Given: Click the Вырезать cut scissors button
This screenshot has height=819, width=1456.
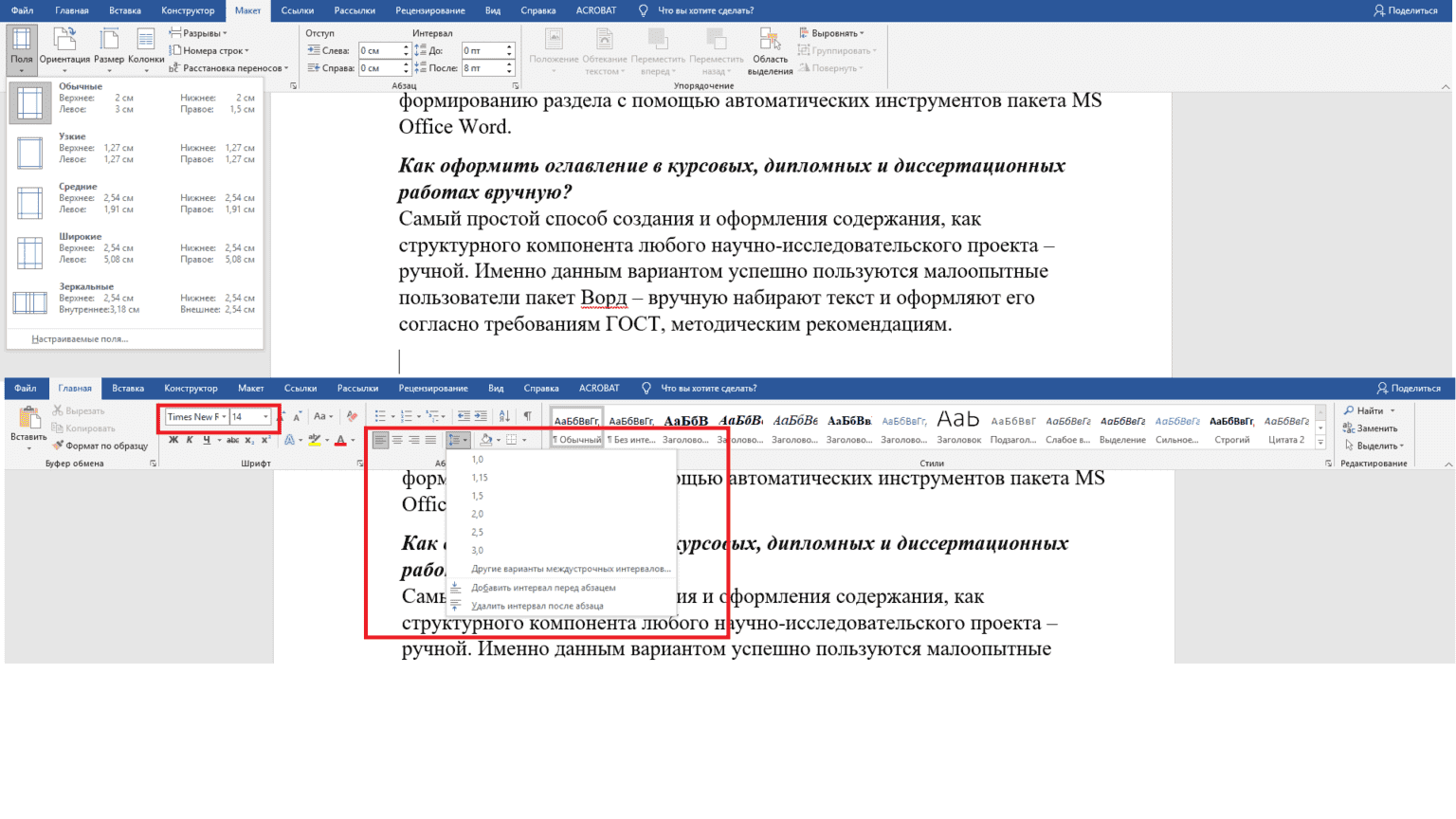Looking at the screenshot, I should click(x=79, y=411).
